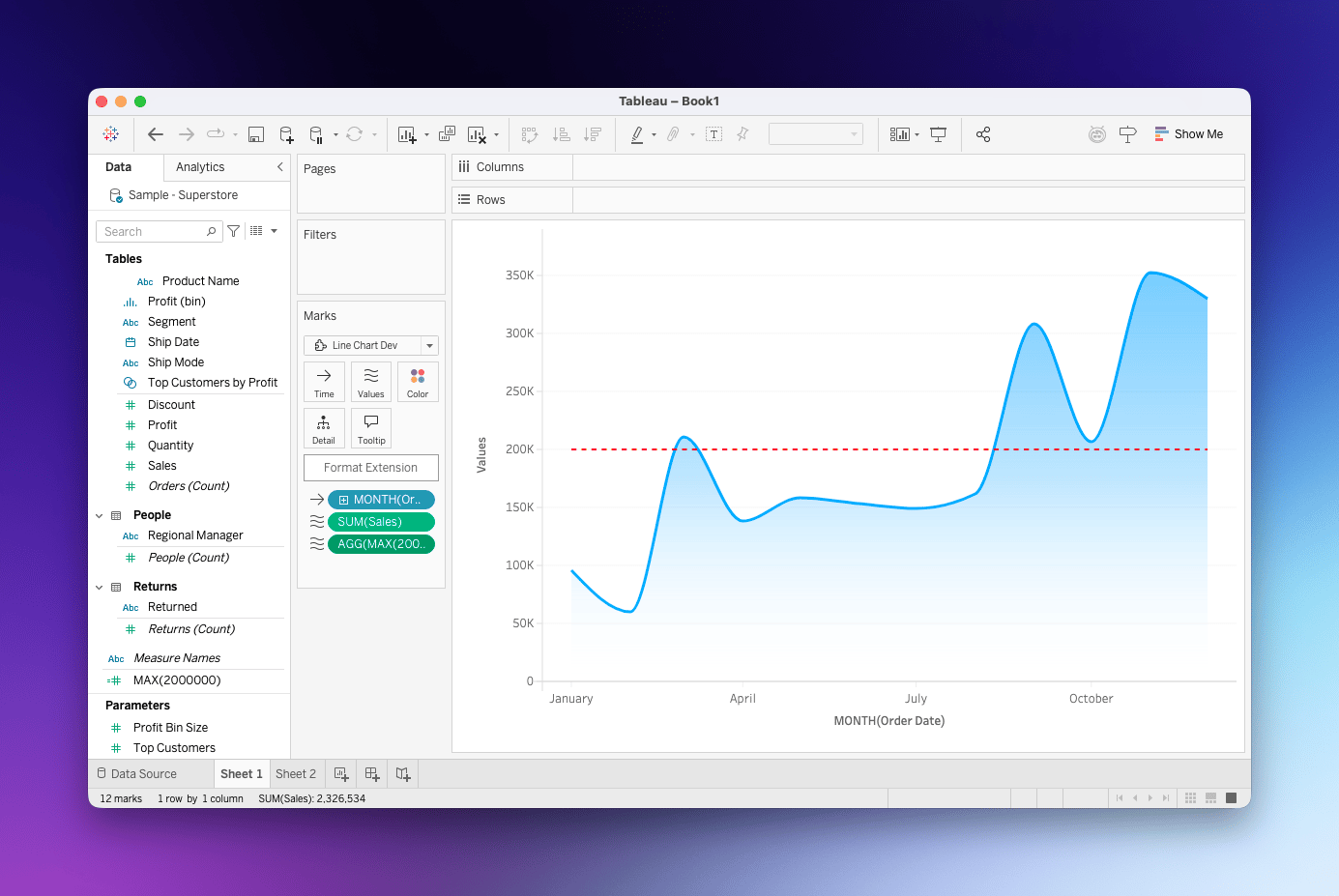Open Show Me panel

1188,134
